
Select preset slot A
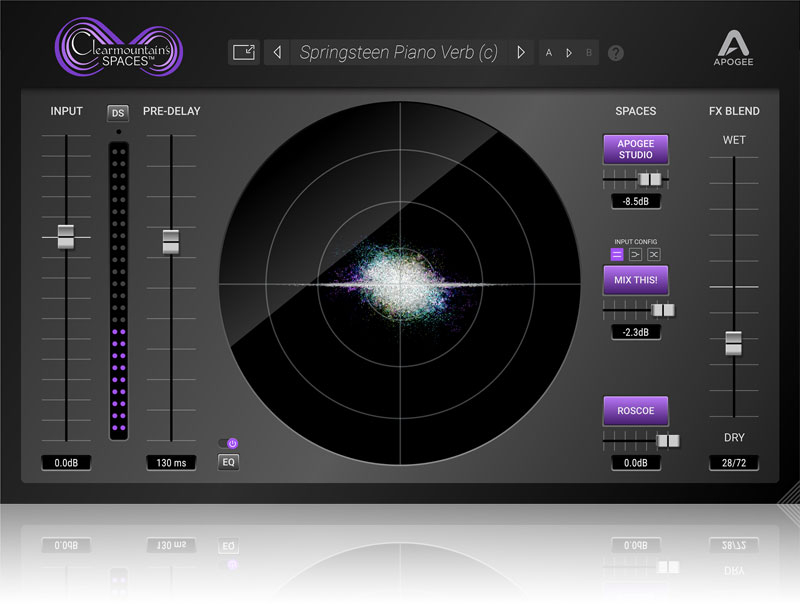coord(549,53)
